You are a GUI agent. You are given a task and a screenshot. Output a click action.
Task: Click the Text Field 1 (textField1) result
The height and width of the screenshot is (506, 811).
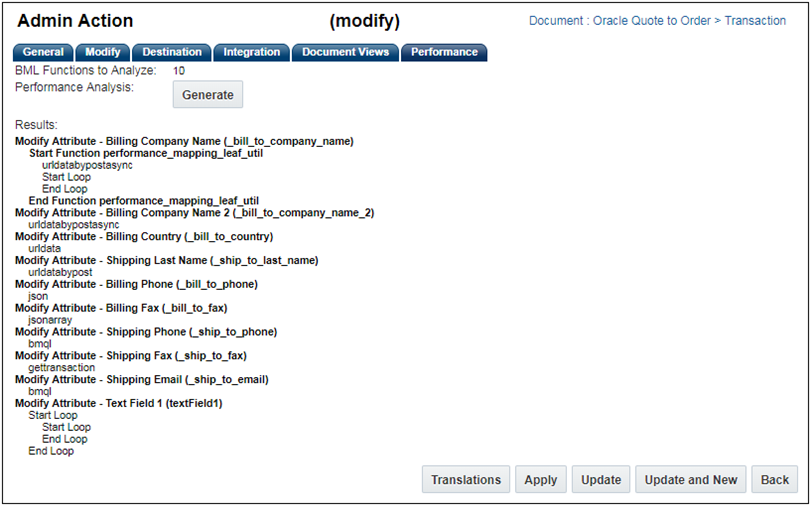click(118, 403)
